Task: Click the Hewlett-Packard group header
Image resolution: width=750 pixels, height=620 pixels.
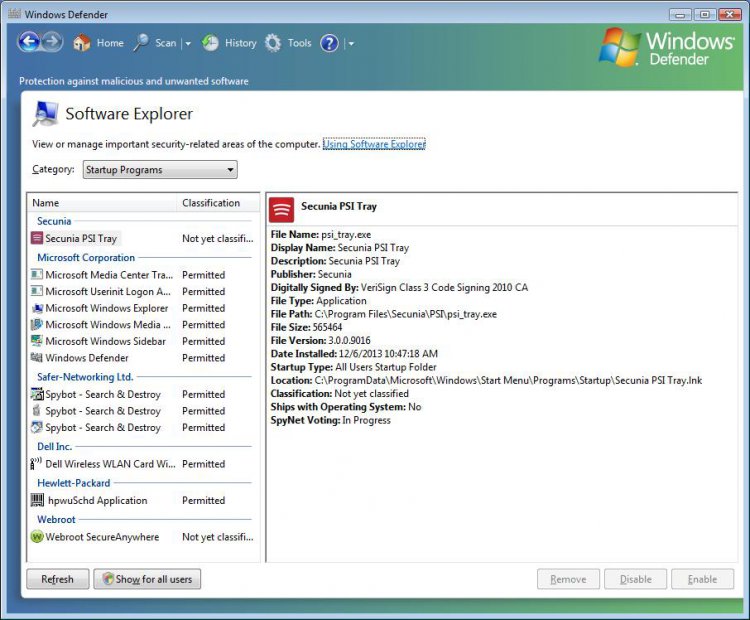Action: [x=74, y=483]
